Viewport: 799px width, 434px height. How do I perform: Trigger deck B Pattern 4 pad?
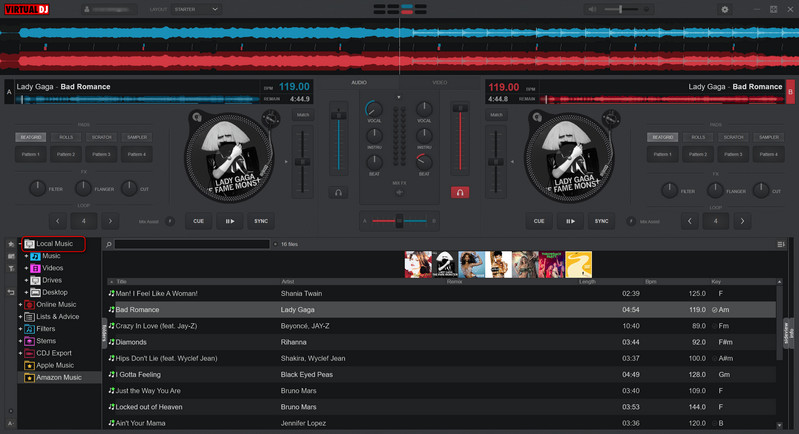tap(769, 154)
